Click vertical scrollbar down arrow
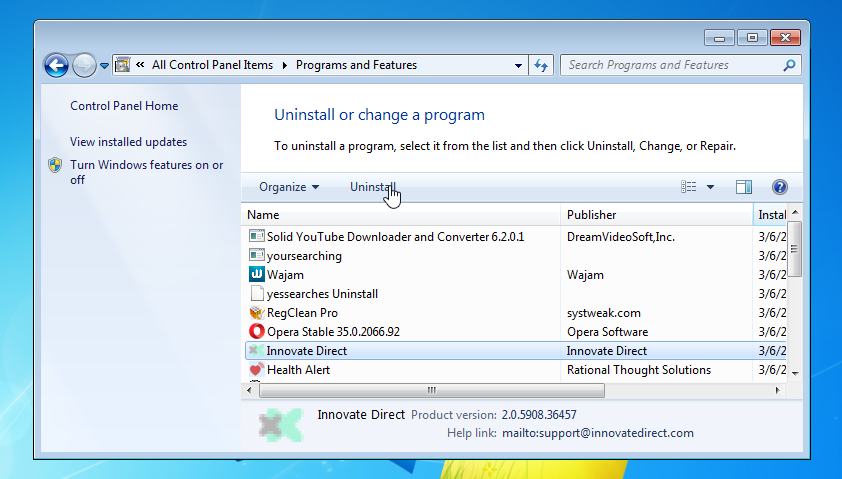 (795, 373)
